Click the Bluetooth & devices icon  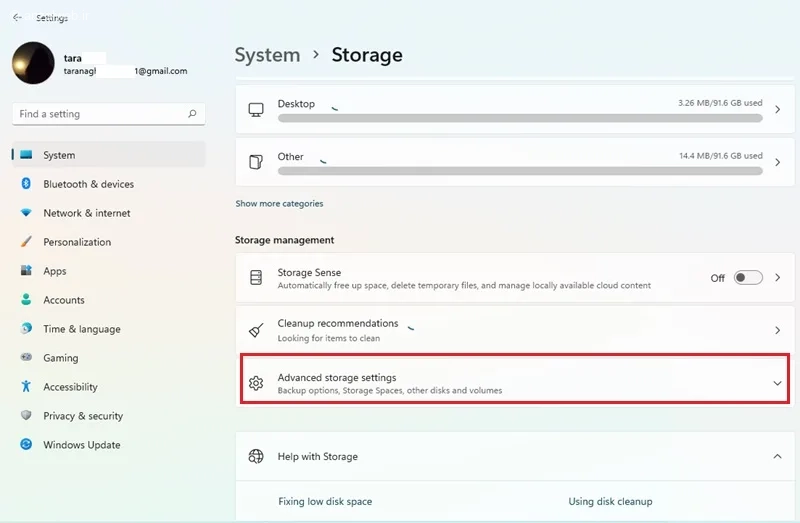coord(26,184)
